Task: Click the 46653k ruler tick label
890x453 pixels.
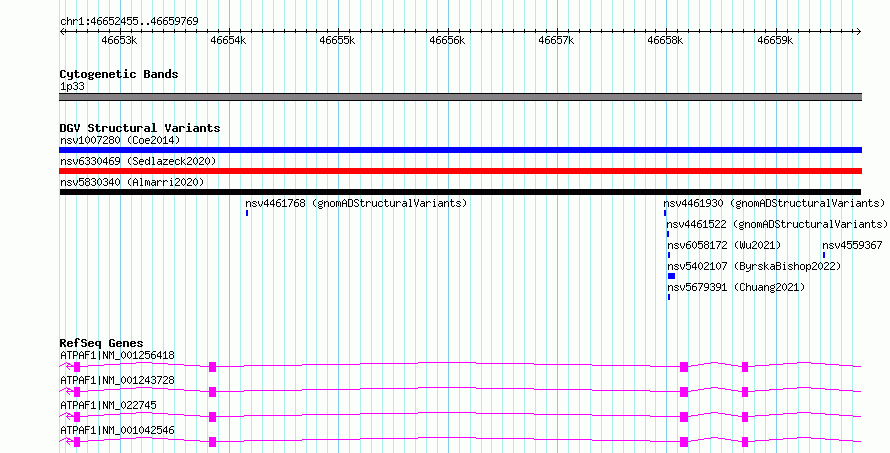Action: pyautogui.click(x=119, y=41)
